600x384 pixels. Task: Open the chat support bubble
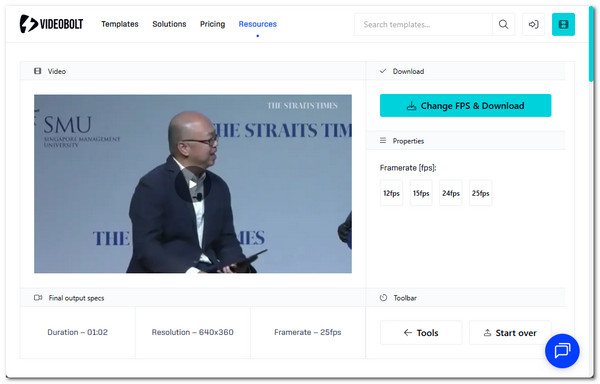tap(562, 351)
